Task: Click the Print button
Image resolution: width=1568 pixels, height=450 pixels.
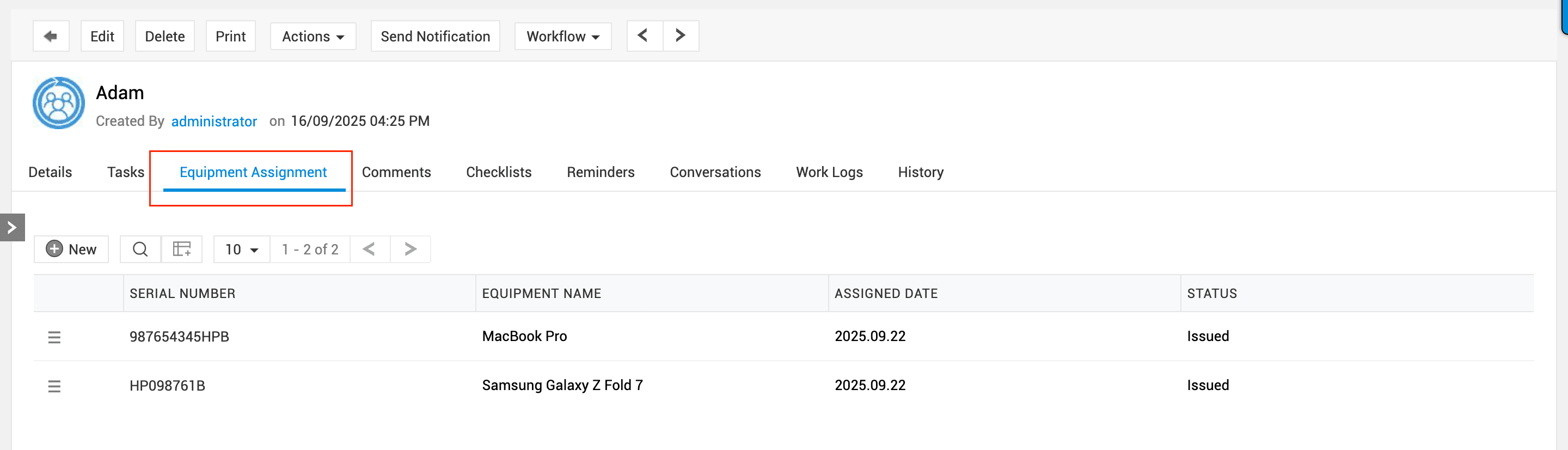Action: (x=231, y=36)
